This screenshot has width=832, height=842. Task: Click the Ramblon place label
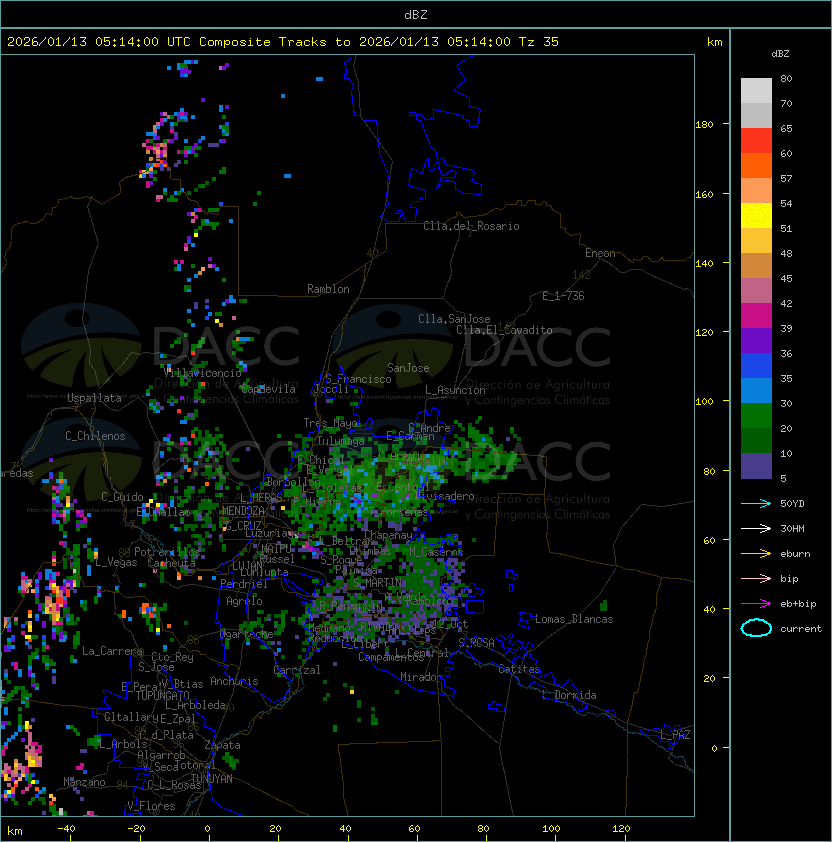pyautogui.click(x=328, y=289)
